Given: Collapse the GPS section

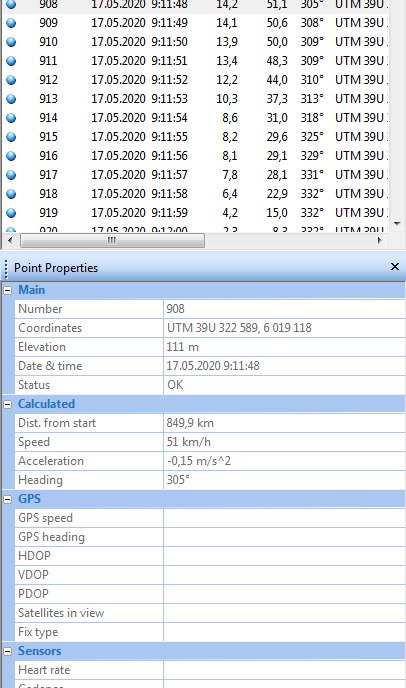Looking at the screenshot, I should pyautogui.click(x=7, y=499).
